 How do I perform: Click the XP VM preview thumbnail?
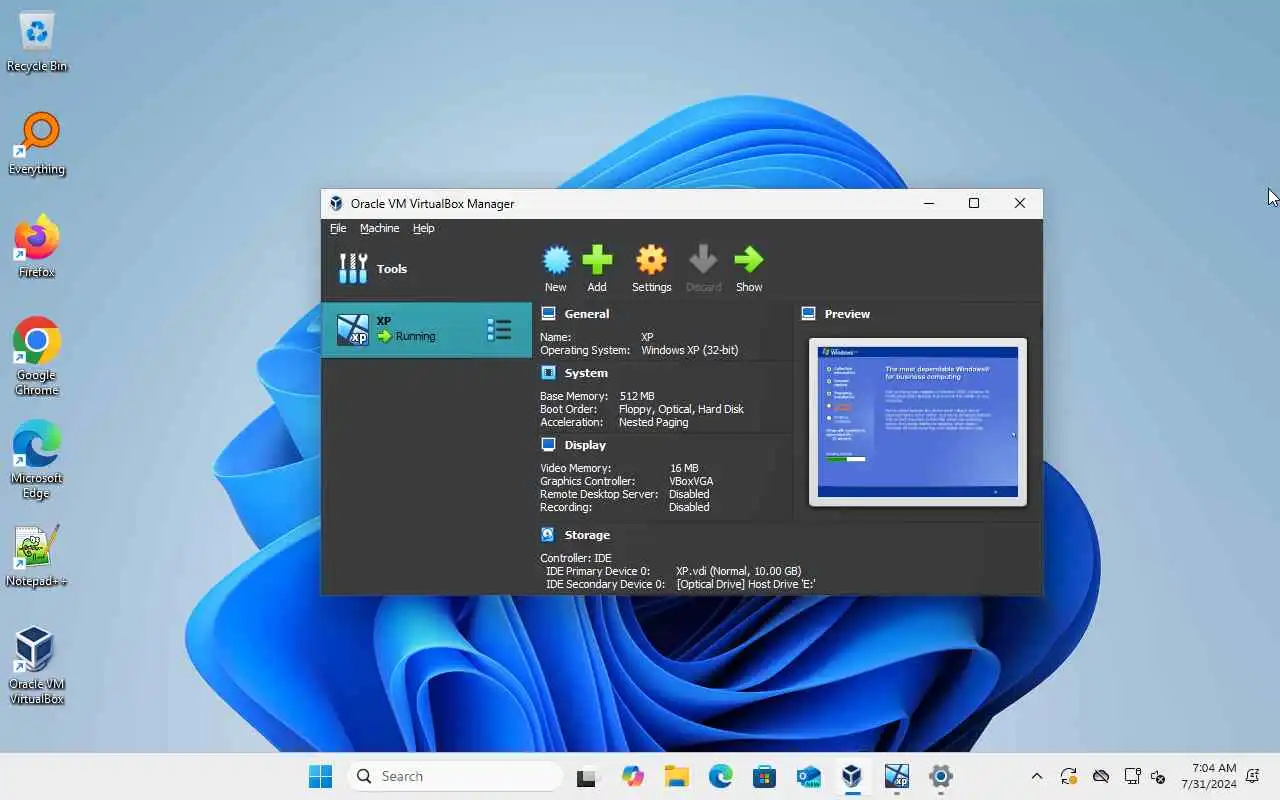[918, 422]
